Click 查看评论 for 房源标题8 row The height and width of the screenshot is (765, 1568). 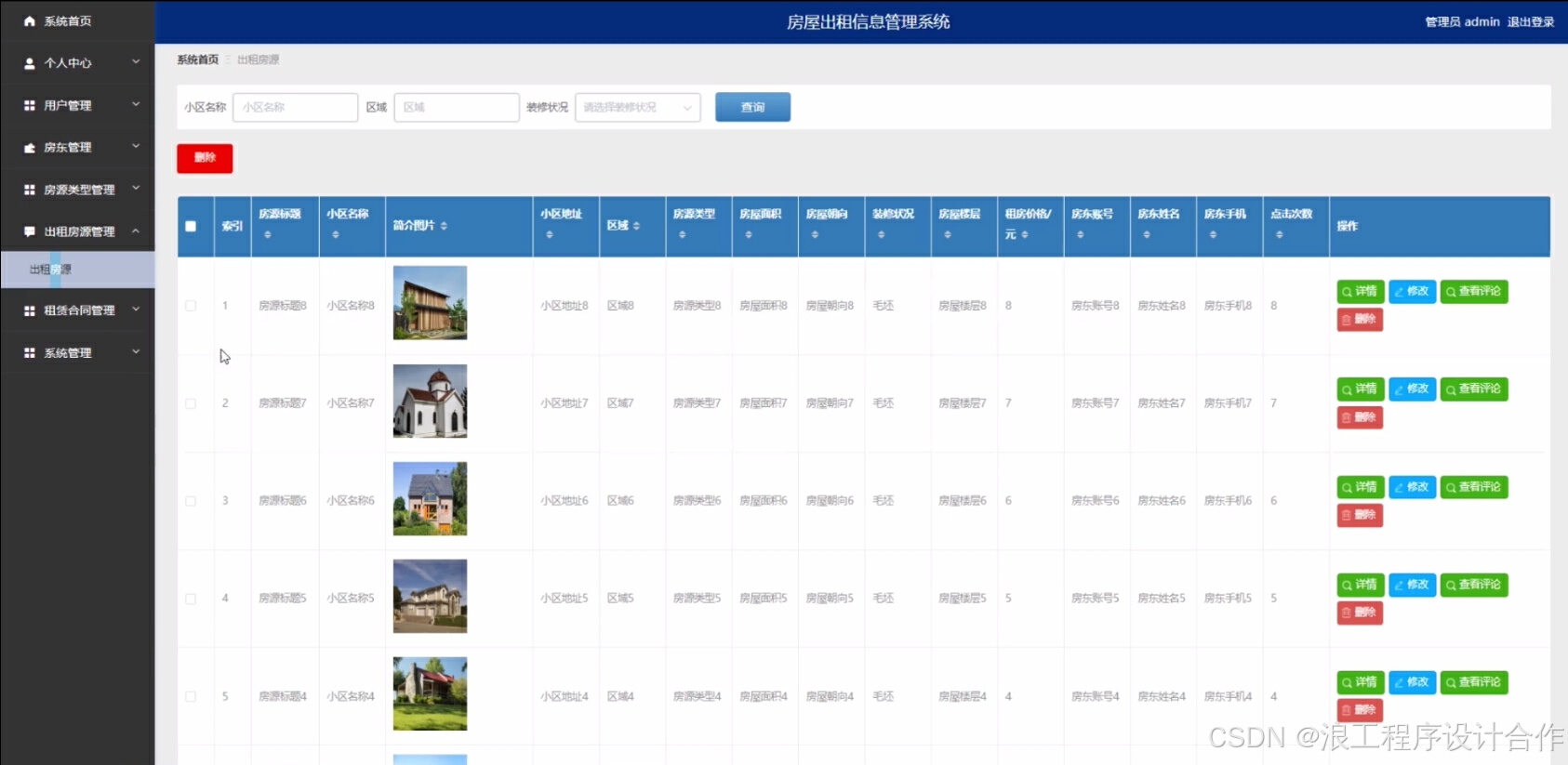pos(1474,292)
